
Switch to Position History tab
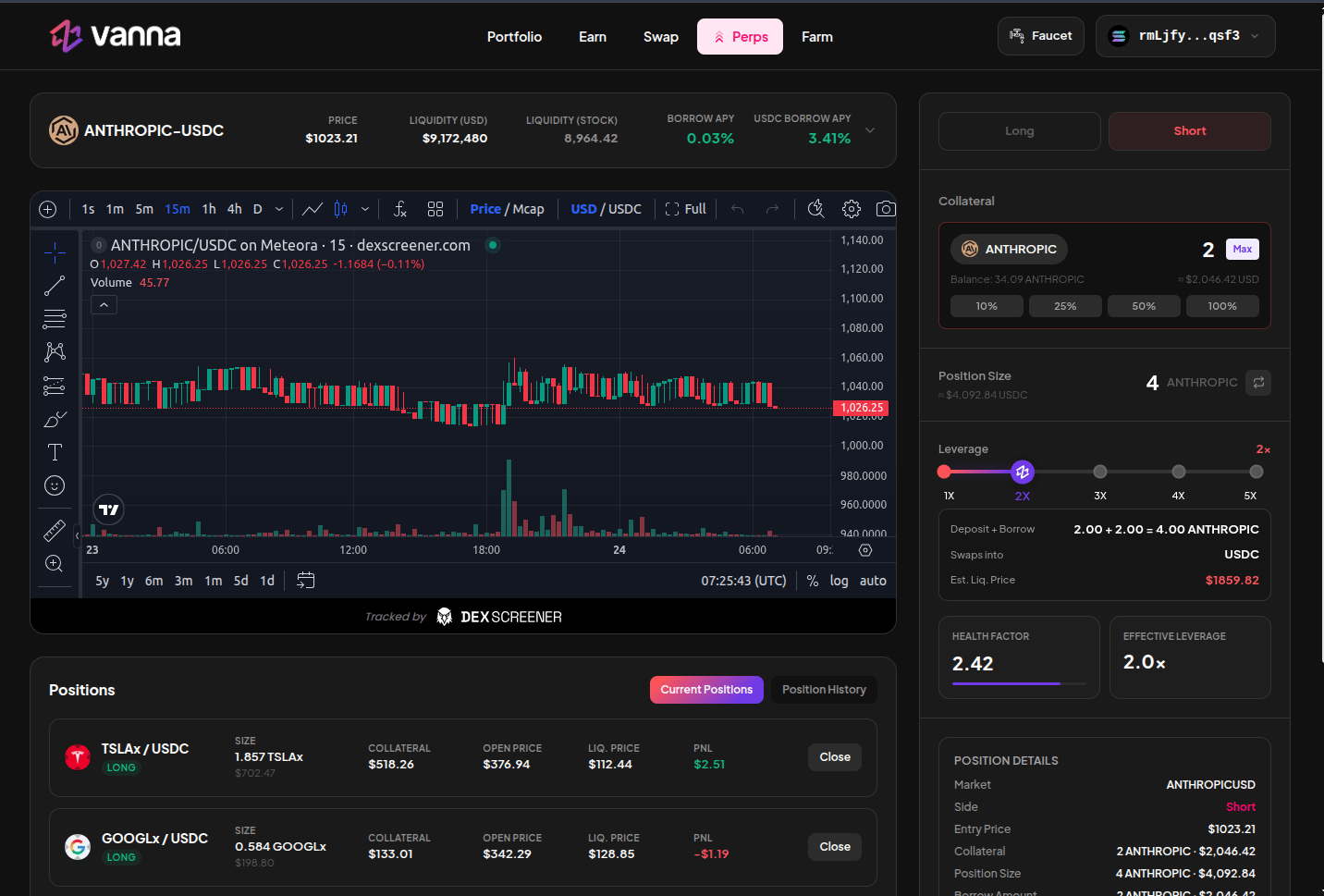point(824,690)
